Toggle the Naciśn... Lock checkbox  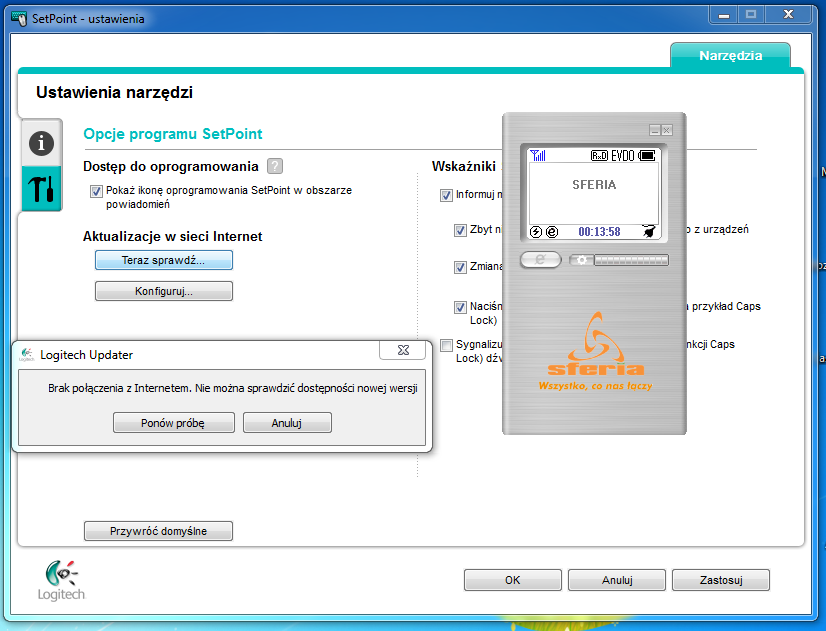click(x=460, y=307)
